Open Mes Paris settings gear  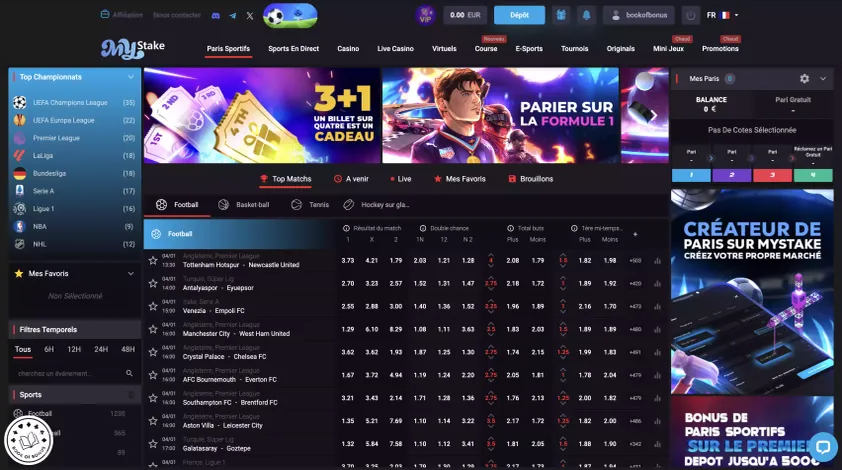click(x=804, y=78)
